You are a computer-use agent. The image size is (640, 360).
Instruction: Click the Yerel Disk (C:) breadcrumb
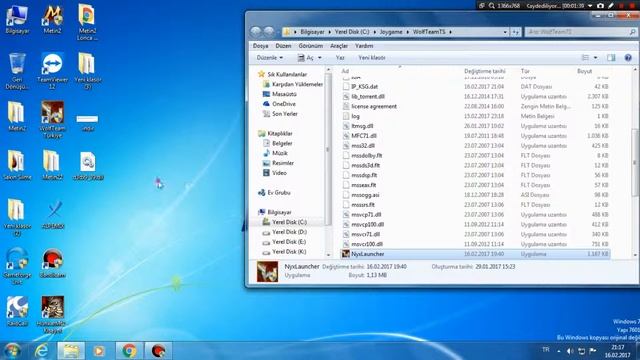[x=352, y=31]
